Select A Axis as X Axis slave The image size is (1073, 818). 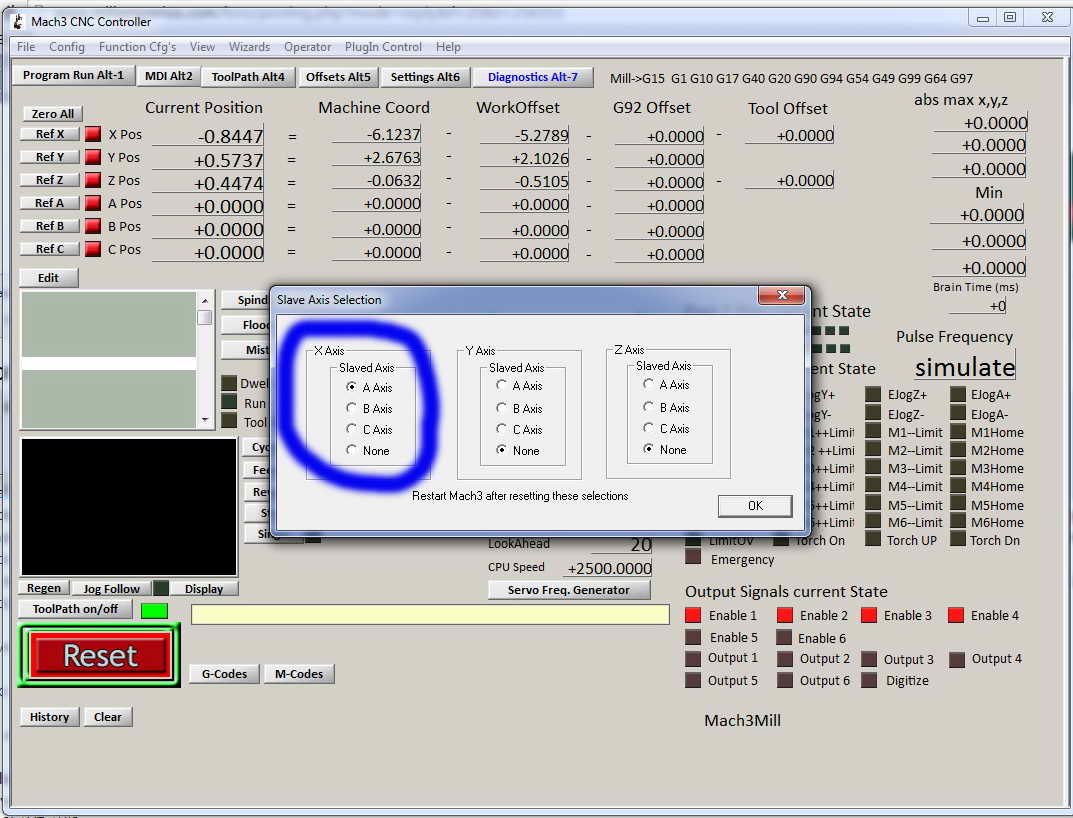click(352, 387)
